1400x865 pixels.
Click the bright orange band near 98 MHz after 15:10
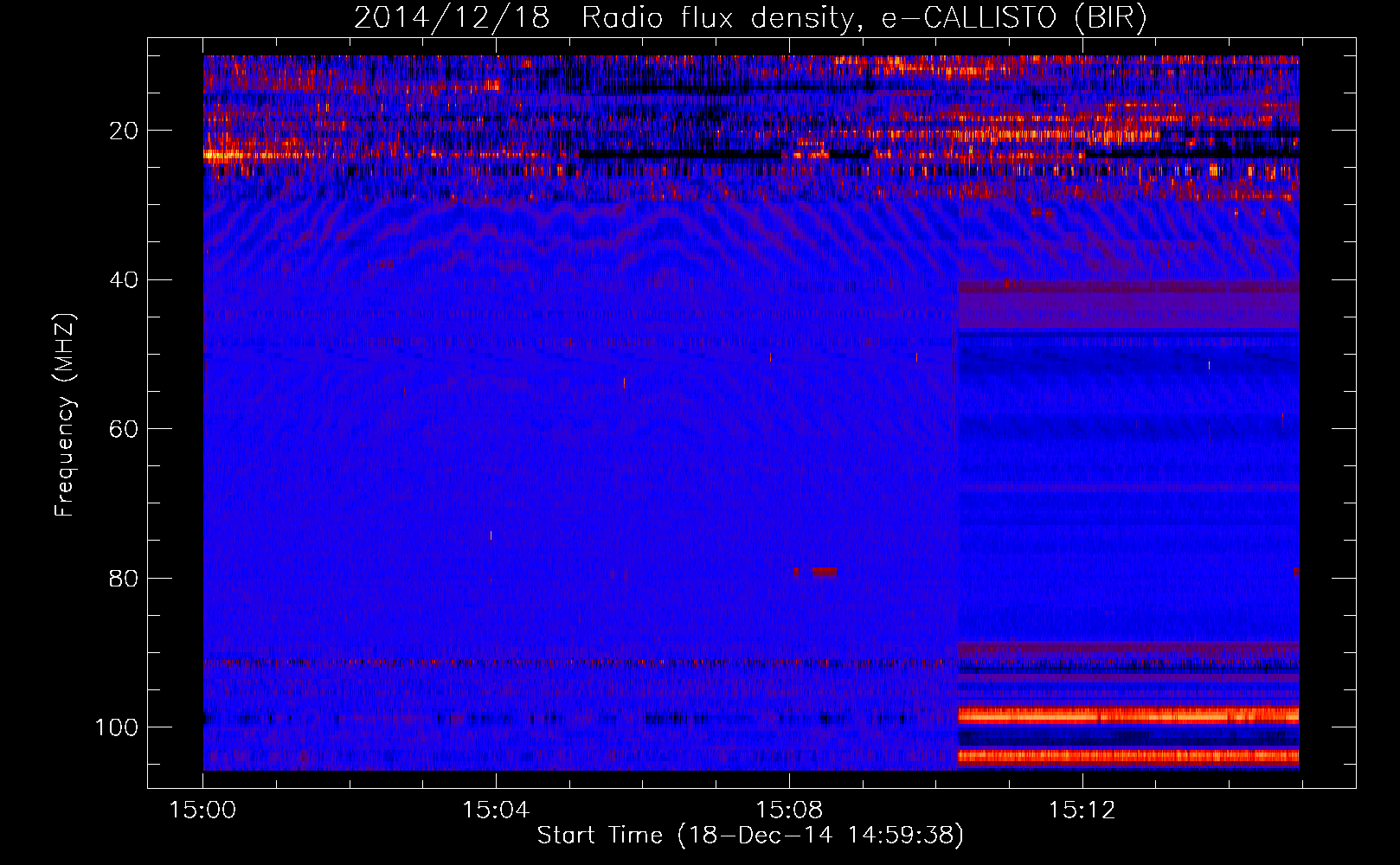[1128, 715]
